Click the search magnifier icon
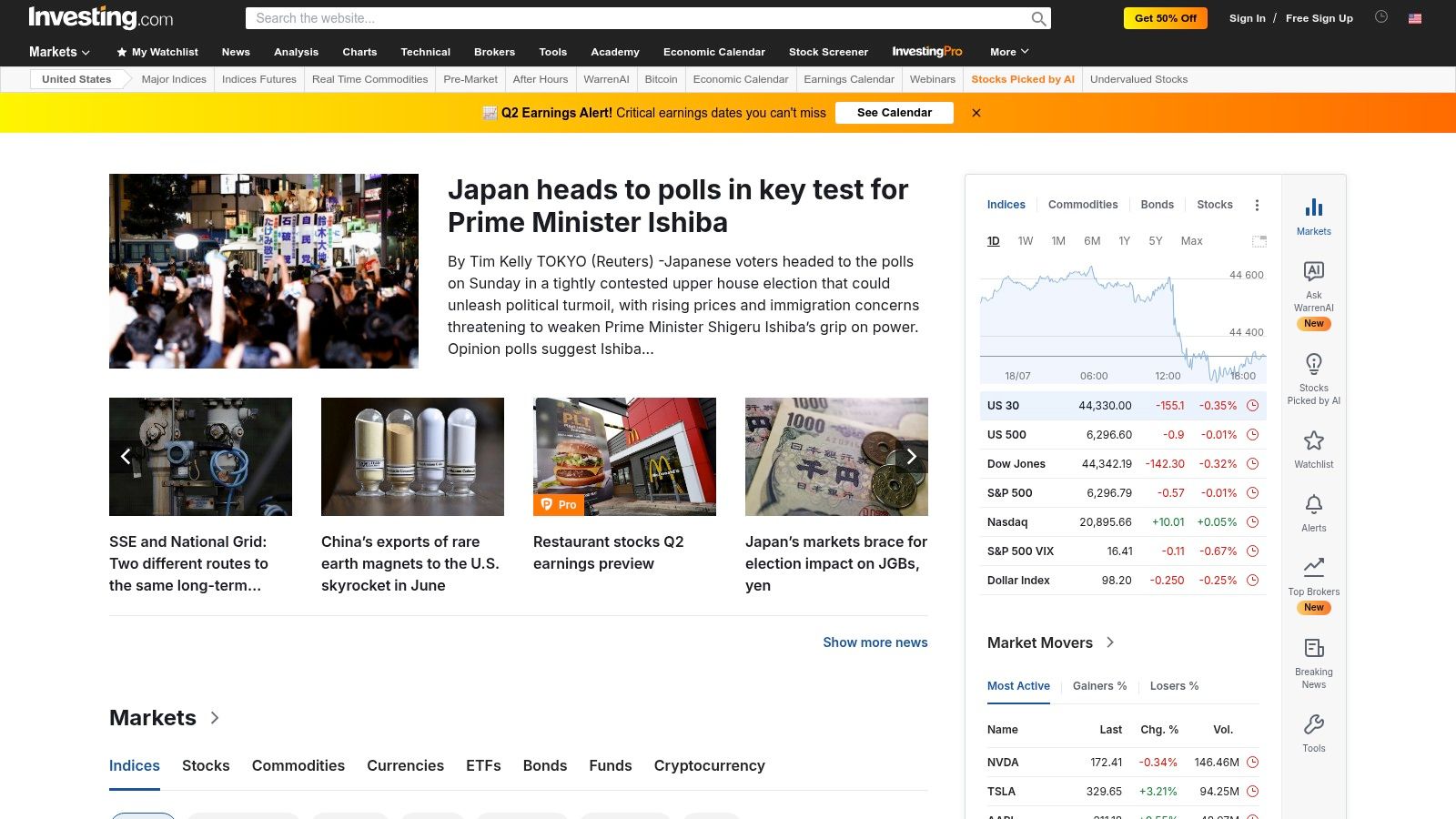This screenshot has height=819, width=1456. (x=1038, y=18)
